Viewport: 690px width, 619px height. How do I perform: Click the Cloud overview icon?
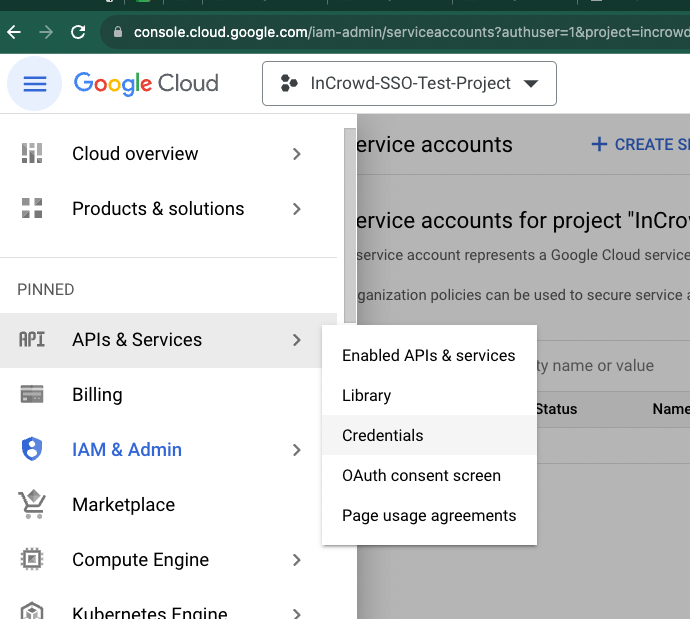[32, 153]
